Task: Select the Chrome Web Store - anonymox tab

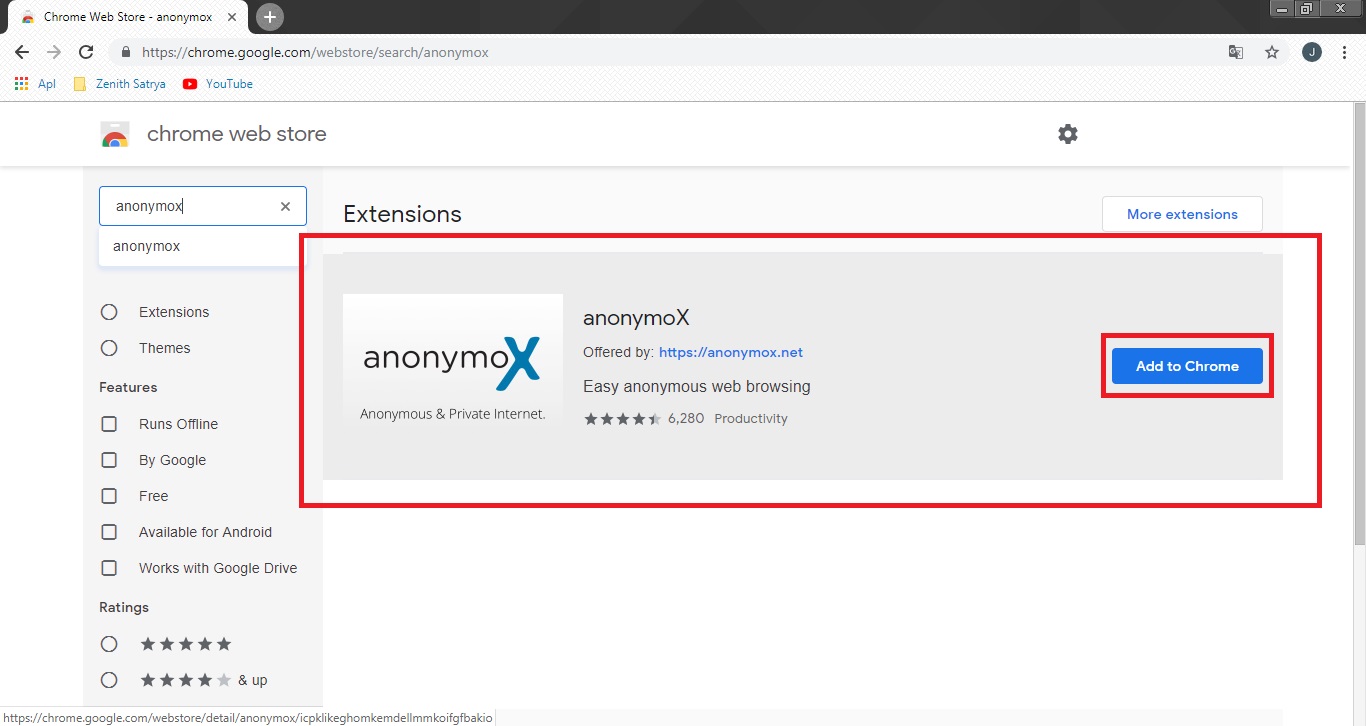Action: (x=130, y=17)
